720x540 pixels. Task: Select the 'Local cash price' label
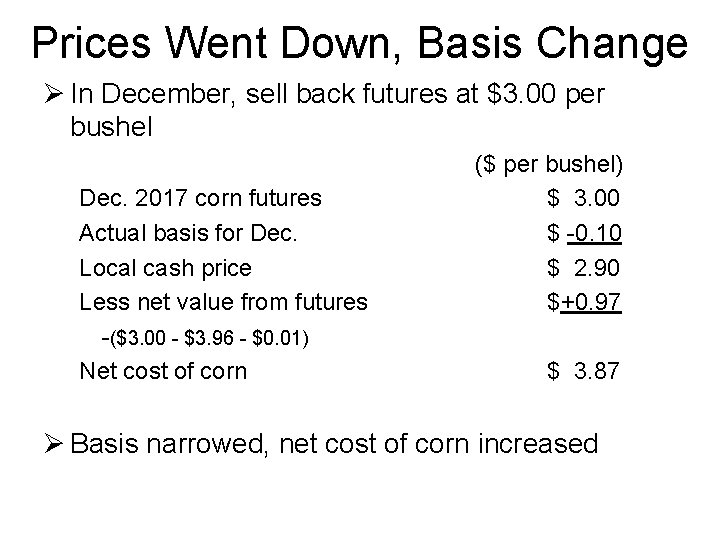tap(165, 268)
